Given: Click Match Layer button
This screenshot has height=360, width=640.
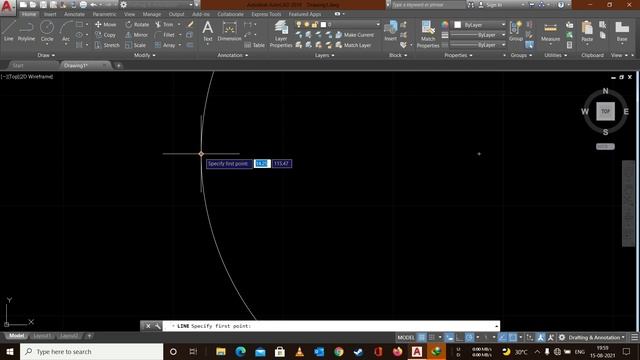Looking at the screenshot, I should click(x=353, y=45).
